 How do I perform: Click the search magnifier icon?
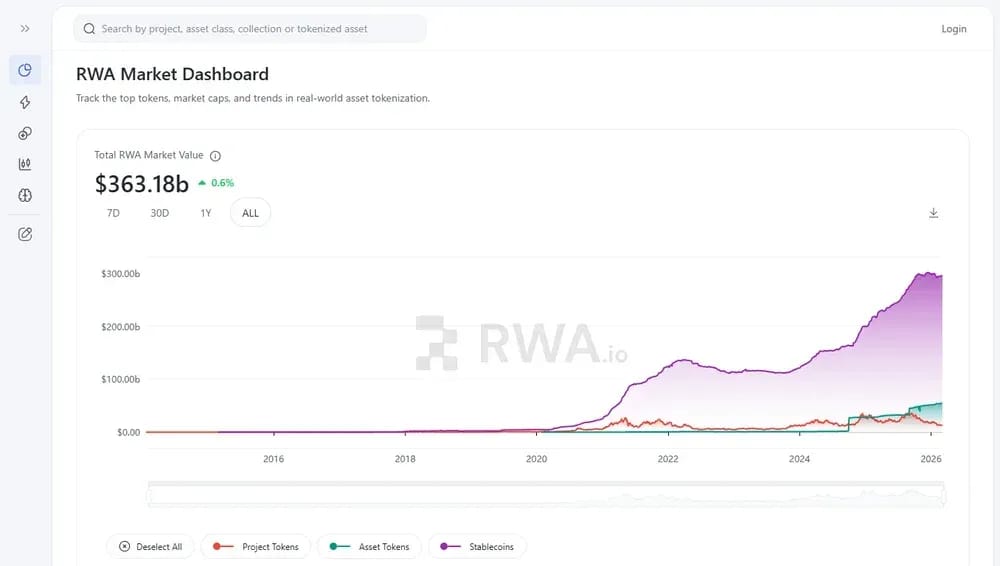(89, 29)
